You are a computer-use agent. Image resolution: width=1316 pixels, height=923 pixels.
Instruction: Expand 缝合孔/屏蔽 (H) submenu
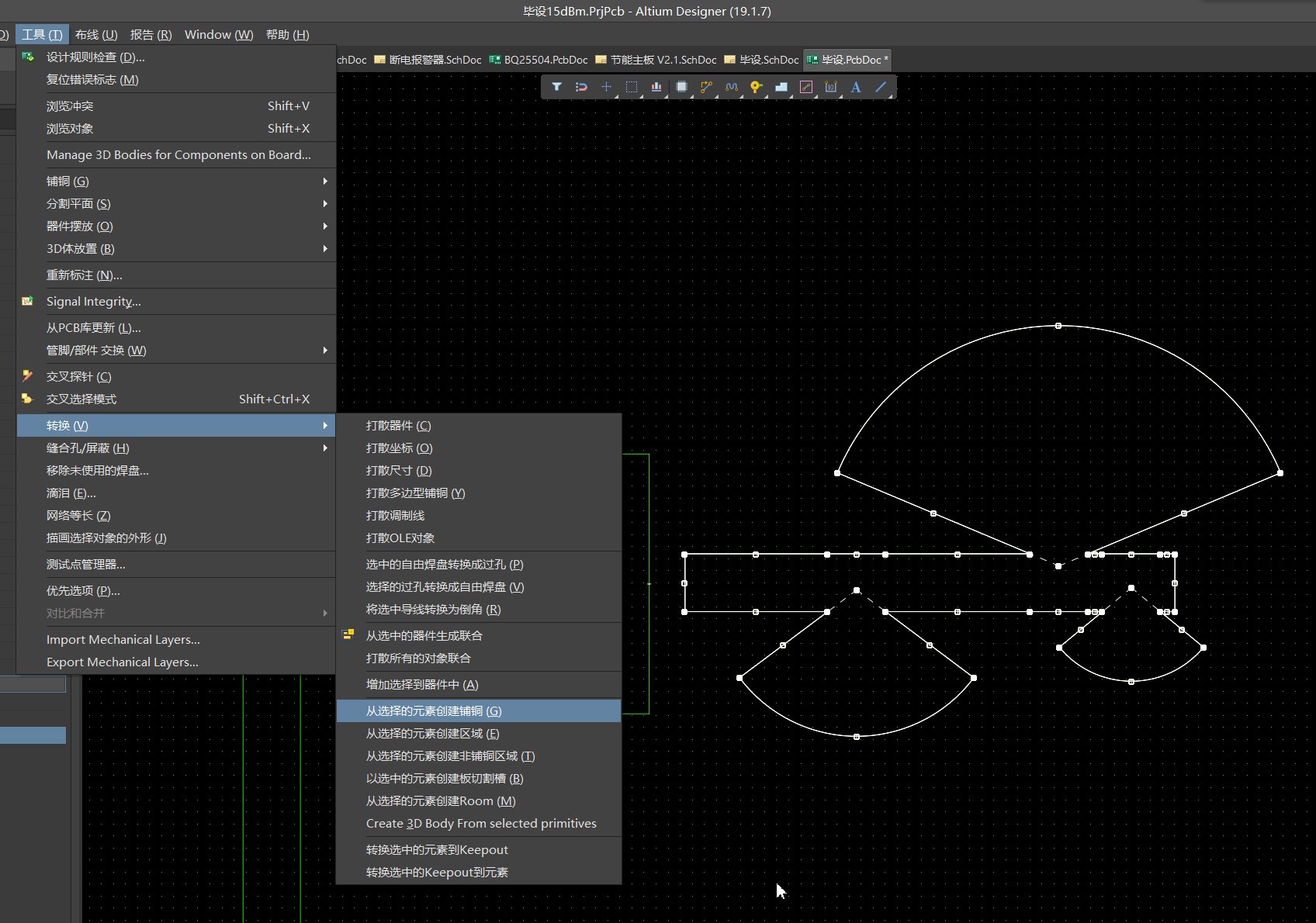[x=176, y=448]
